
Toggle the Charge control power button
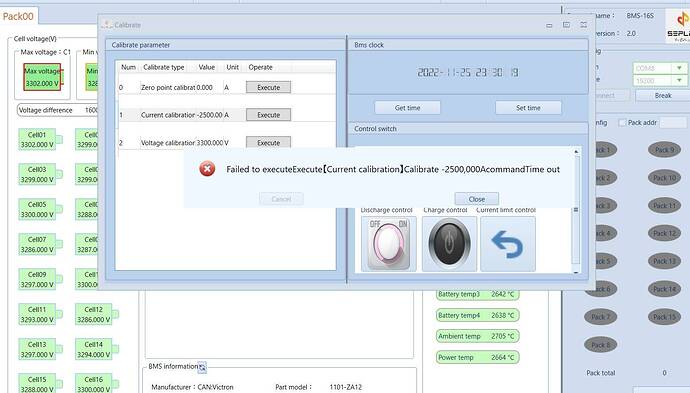point(449,243)
